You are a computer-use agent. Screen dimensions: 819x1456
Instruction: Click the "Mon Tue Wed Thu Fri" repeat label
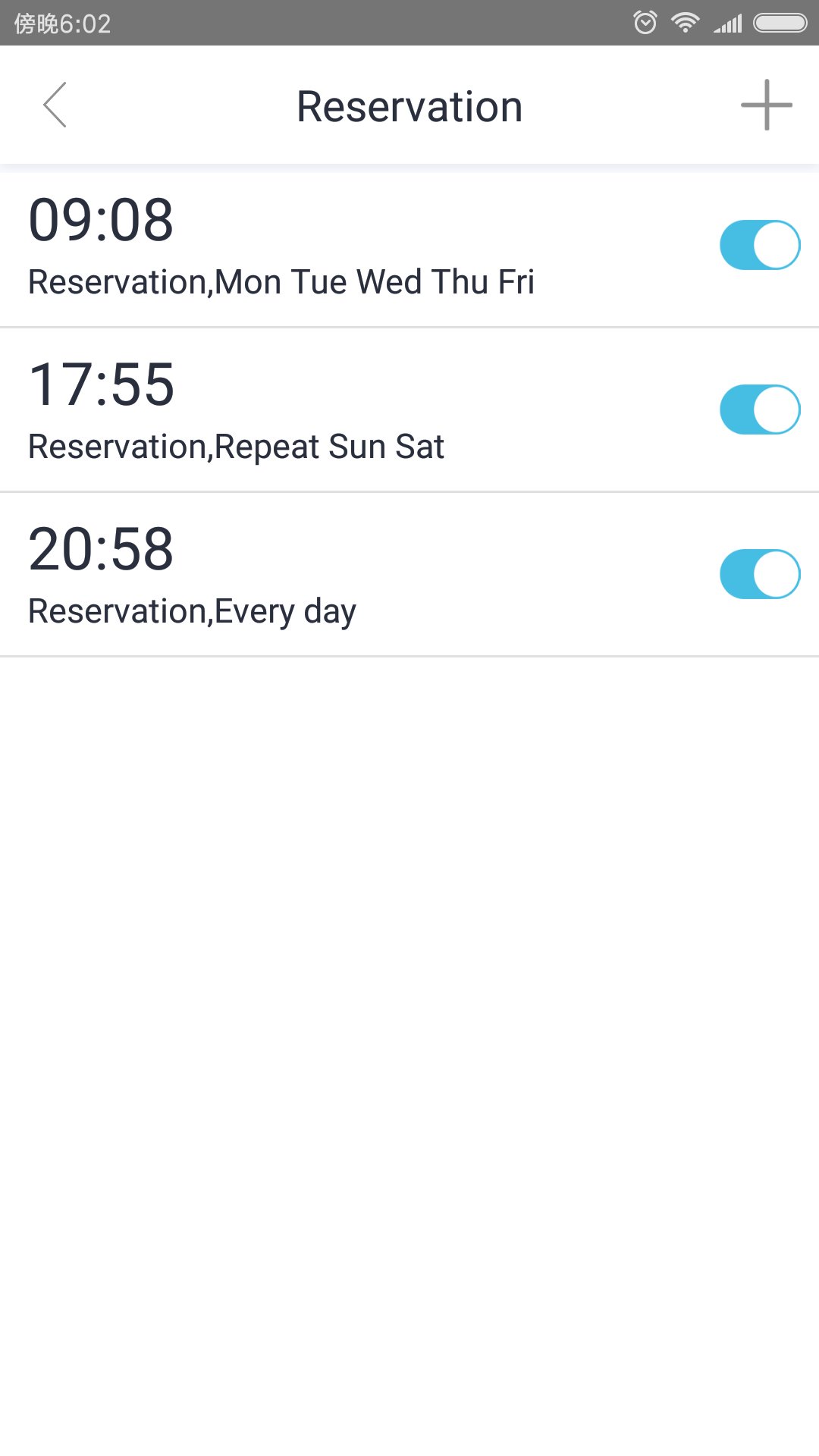(375, 282)
